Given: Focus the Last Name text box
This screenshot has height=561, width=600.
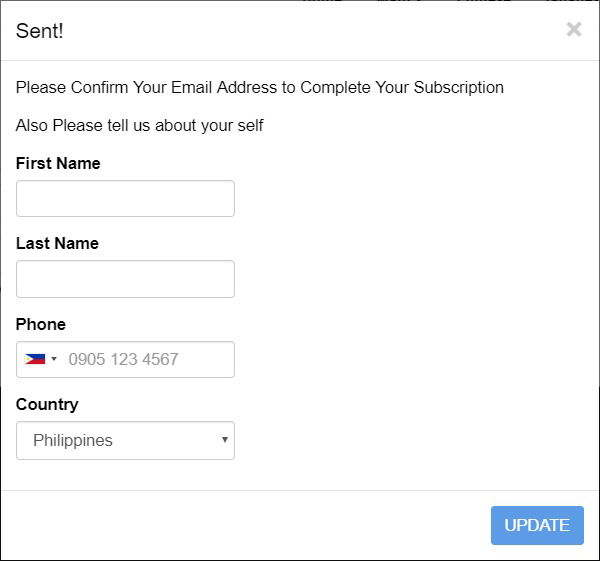Looking at the screenshot, I should tap(125, 279).
